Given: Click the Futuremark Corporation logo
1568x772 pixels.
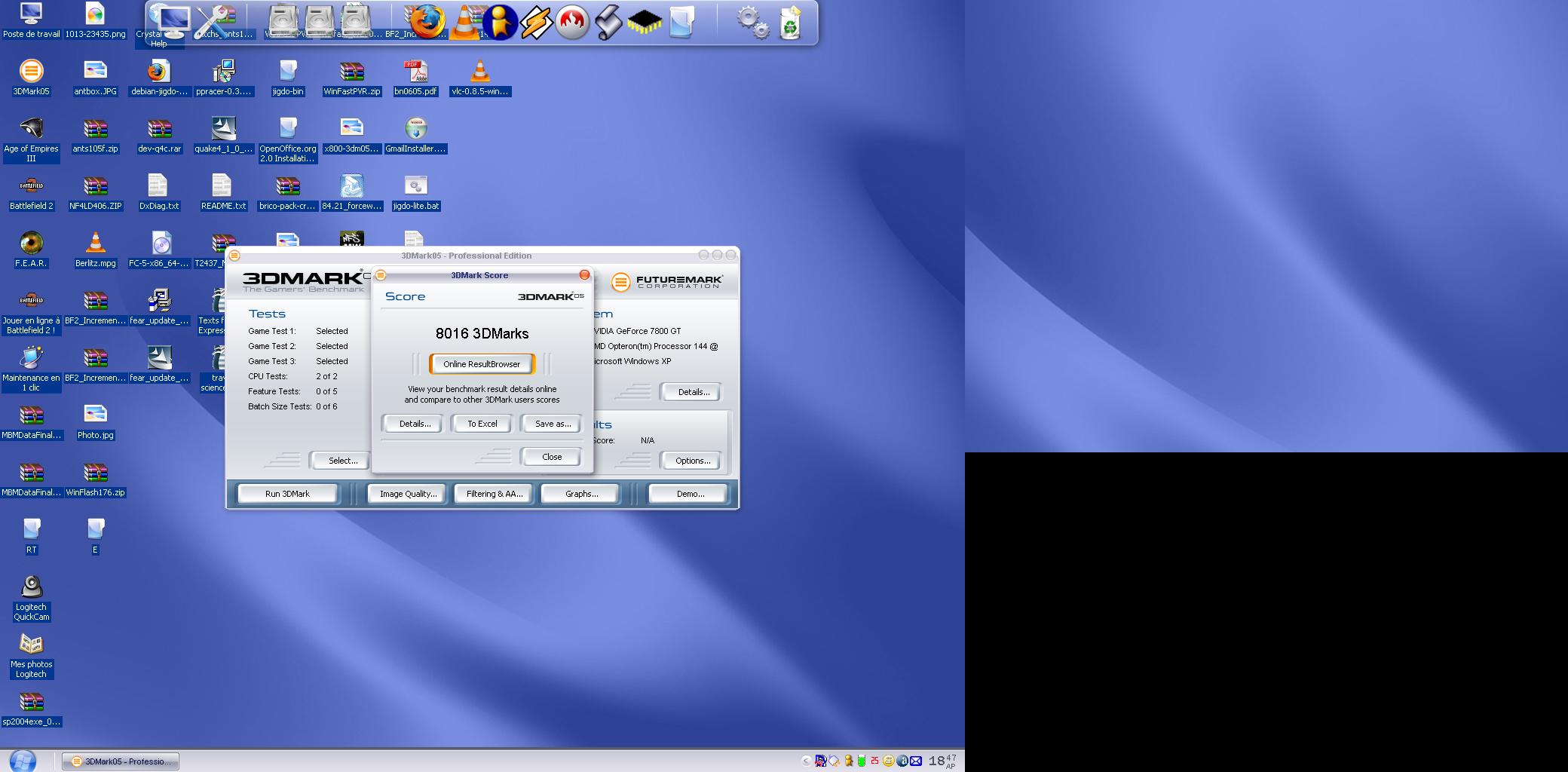Looking at the screenshot, I should [x=667, y=281].
